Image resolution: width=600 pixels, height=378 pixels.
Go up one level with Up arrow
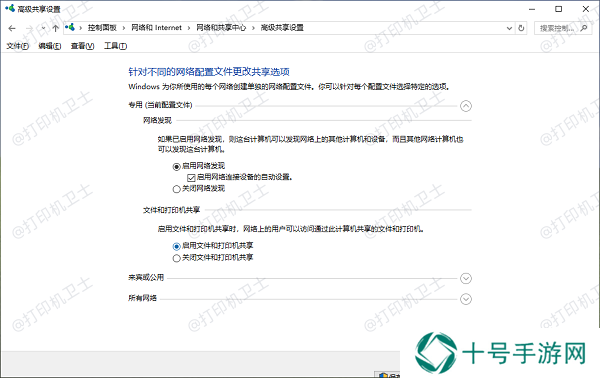(x=55, y=28)
